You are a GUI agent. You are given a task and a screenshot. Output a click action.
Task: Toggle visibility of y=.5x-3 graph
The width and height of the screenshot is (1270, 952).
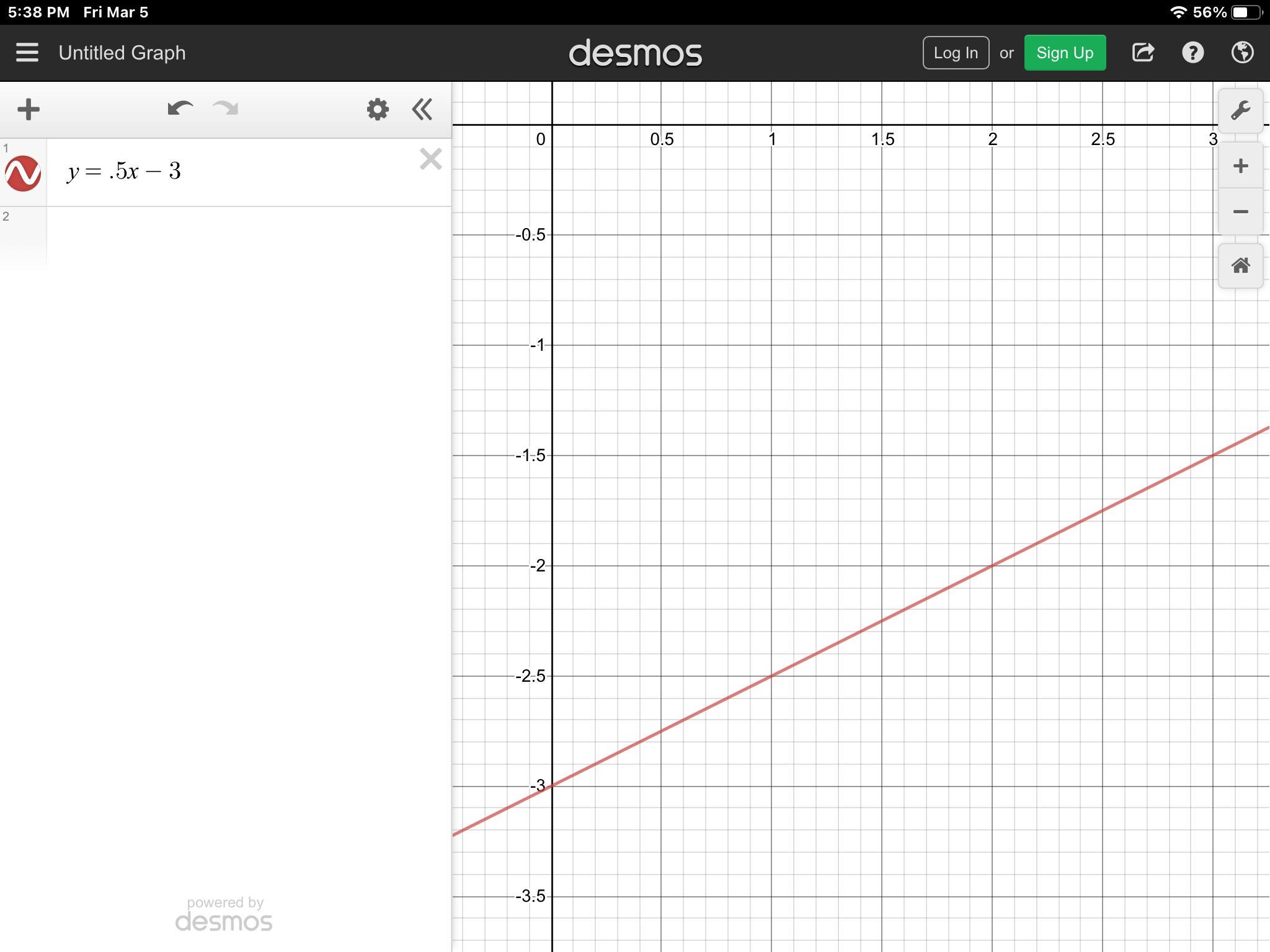[23, 173]
